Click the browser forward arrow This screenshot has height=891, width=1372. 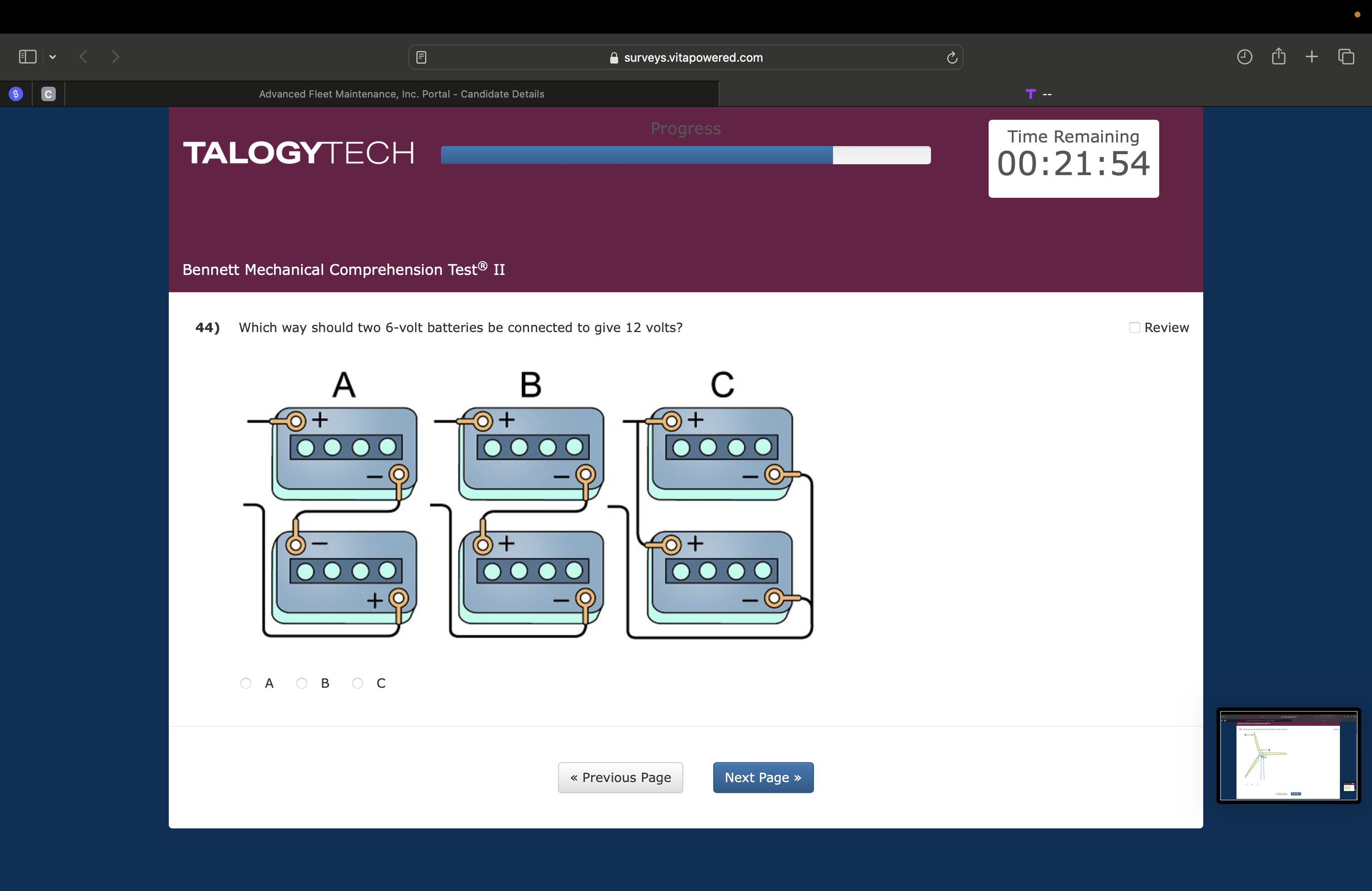pos(115,56)
